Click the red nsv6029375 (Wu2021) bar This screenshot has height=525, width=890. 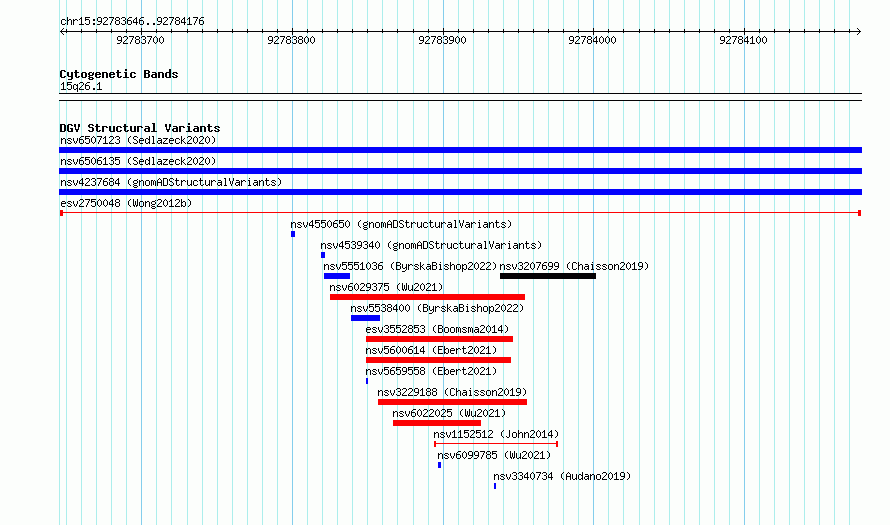427,297
